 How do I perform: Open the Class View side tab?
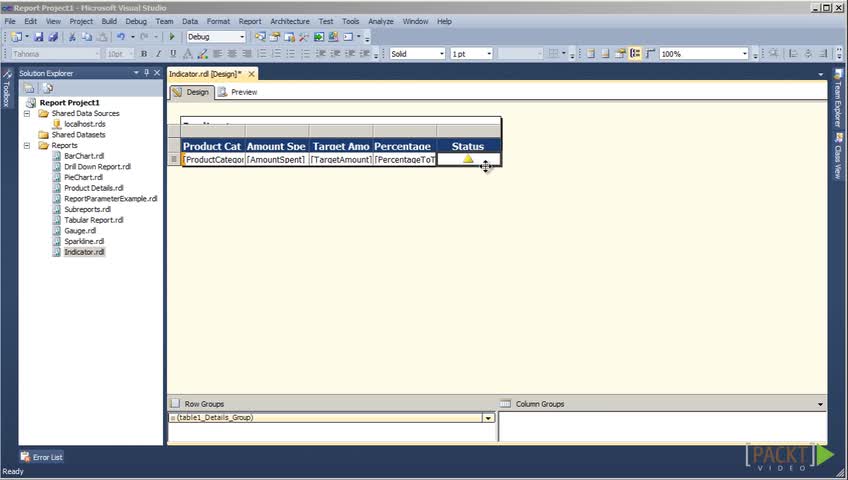point(838,157)
